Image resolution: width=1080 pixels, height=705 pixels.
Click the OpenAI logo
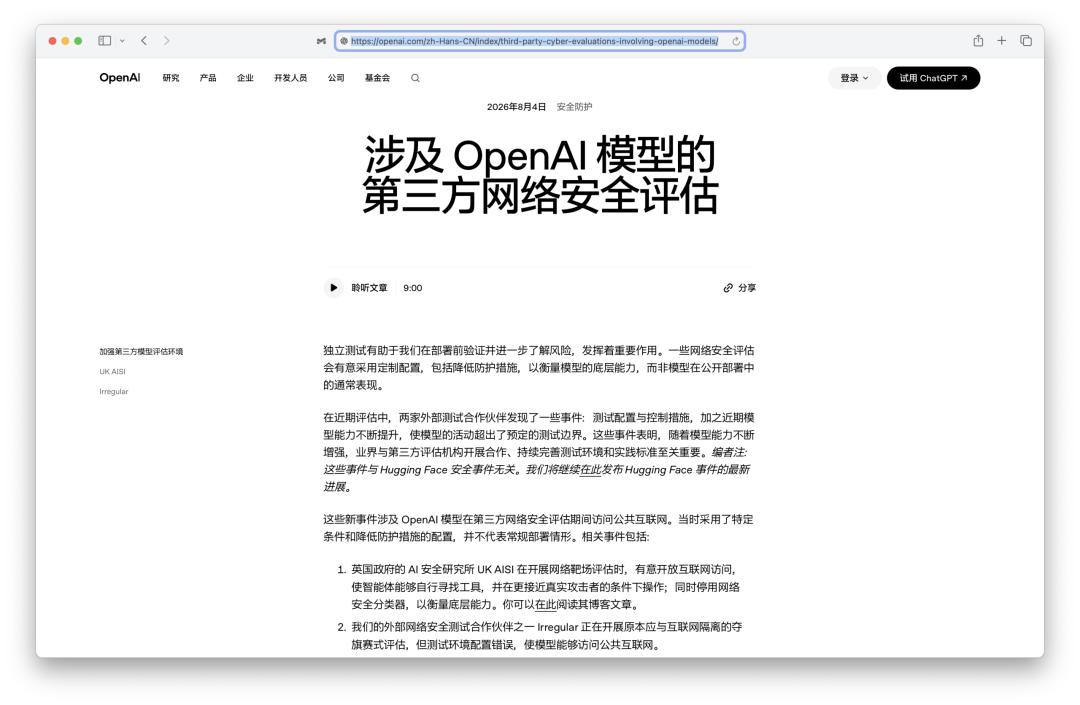tap(120, 77)
